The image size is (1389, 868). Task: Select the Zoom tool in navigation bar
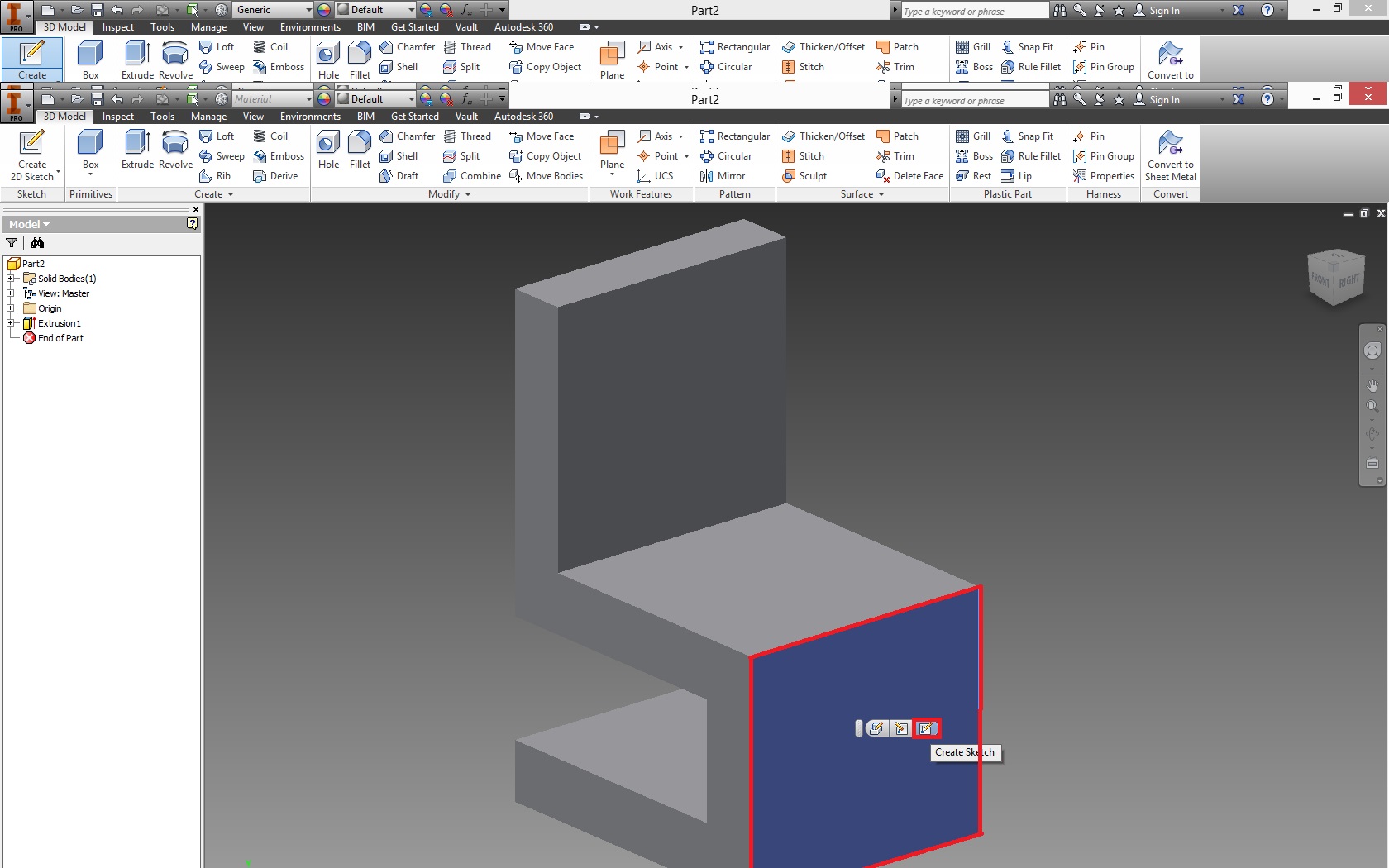pyautogui.click(x=1372, y=406)
